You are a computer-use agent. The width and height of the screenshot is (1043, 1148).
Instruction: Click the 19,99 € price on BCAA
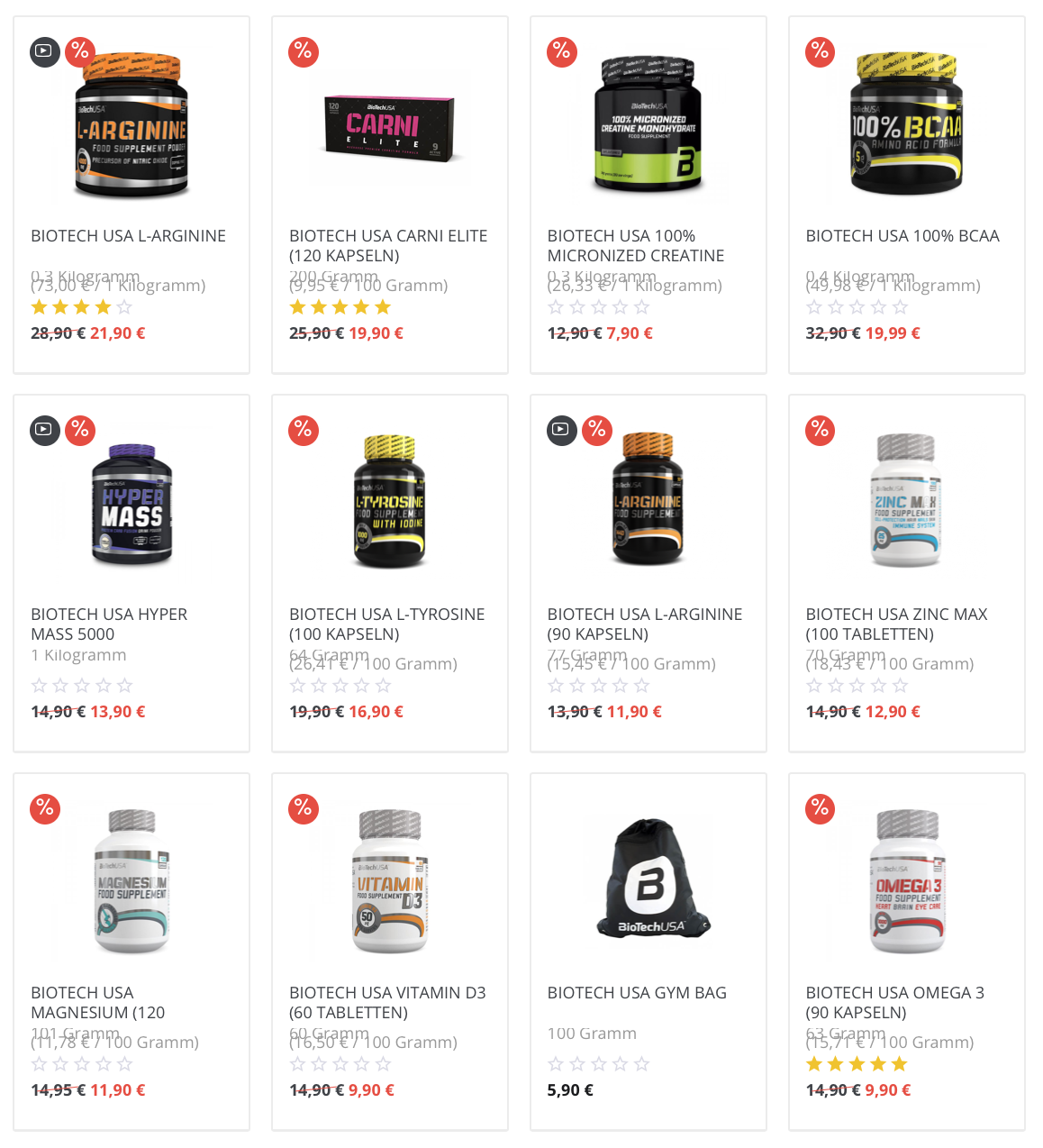(x=893, y=333)
